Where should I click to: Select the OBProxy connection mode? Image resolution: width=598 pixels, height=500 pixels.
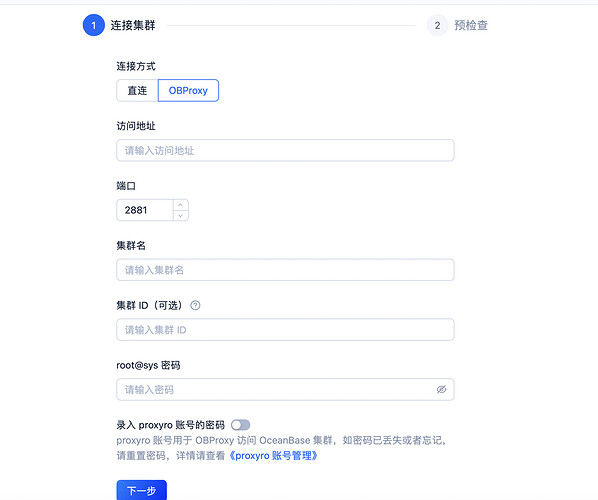pos(188,90)
